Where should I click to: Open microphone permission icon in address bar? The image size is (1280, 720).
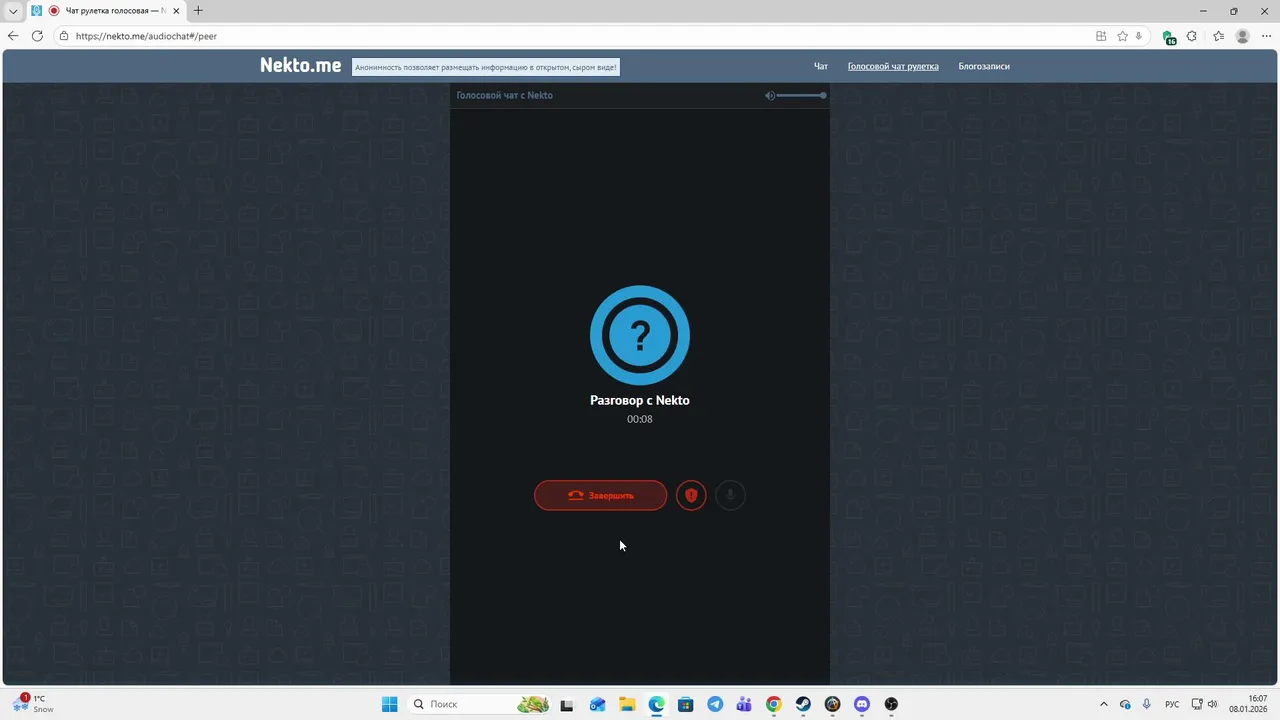click(1139, 36)
